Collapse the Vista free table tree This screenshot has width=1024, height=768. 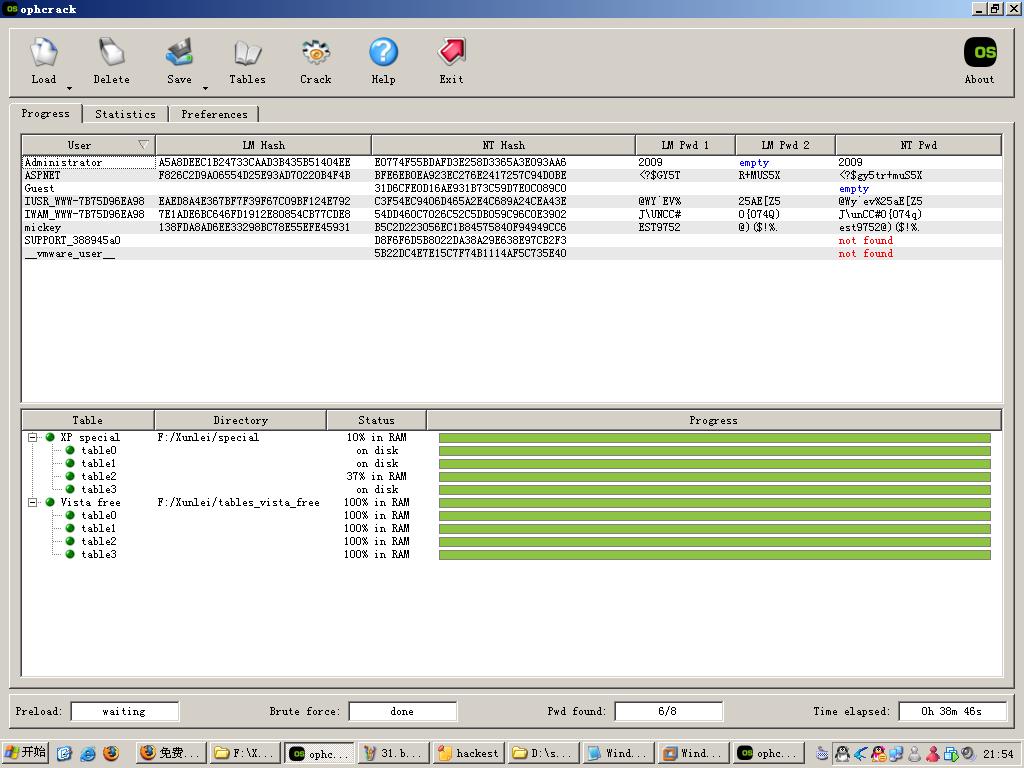[x=32, y=503]
